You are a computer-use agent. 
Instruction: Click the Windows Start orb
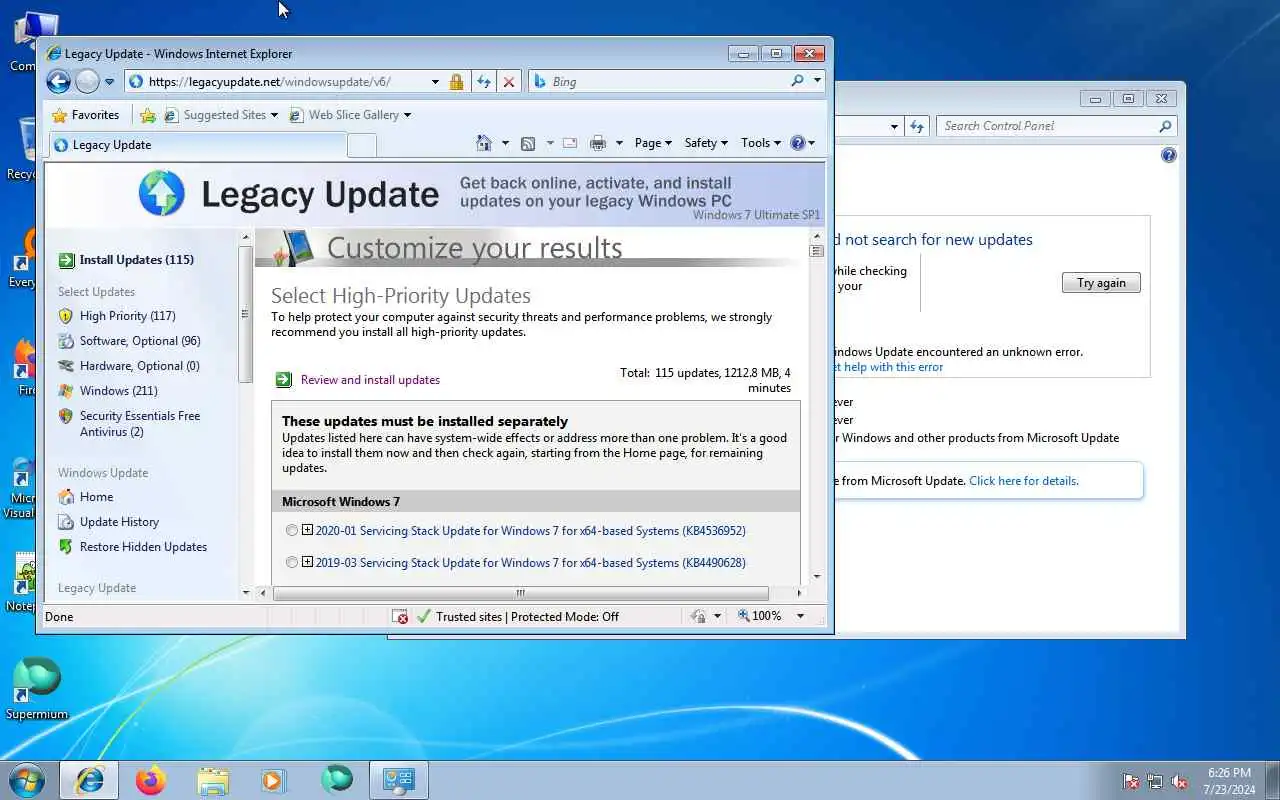(x=27, y=780)
